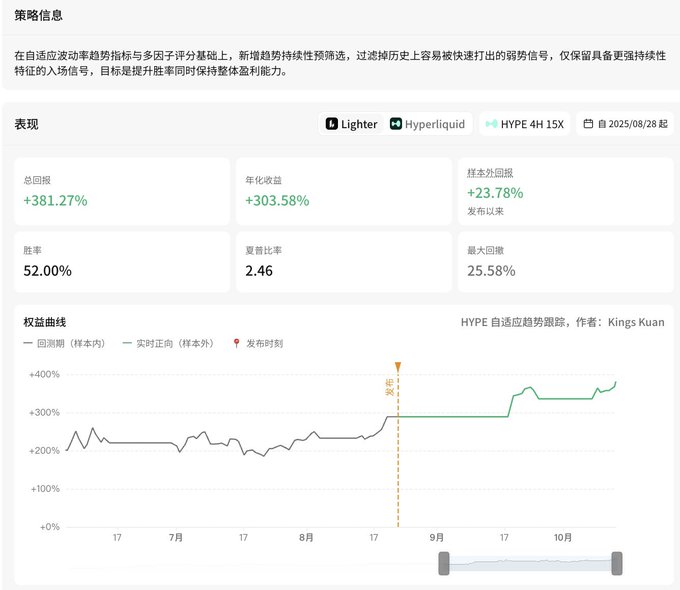Click the 9月 x-axis label

coord(436,538)
